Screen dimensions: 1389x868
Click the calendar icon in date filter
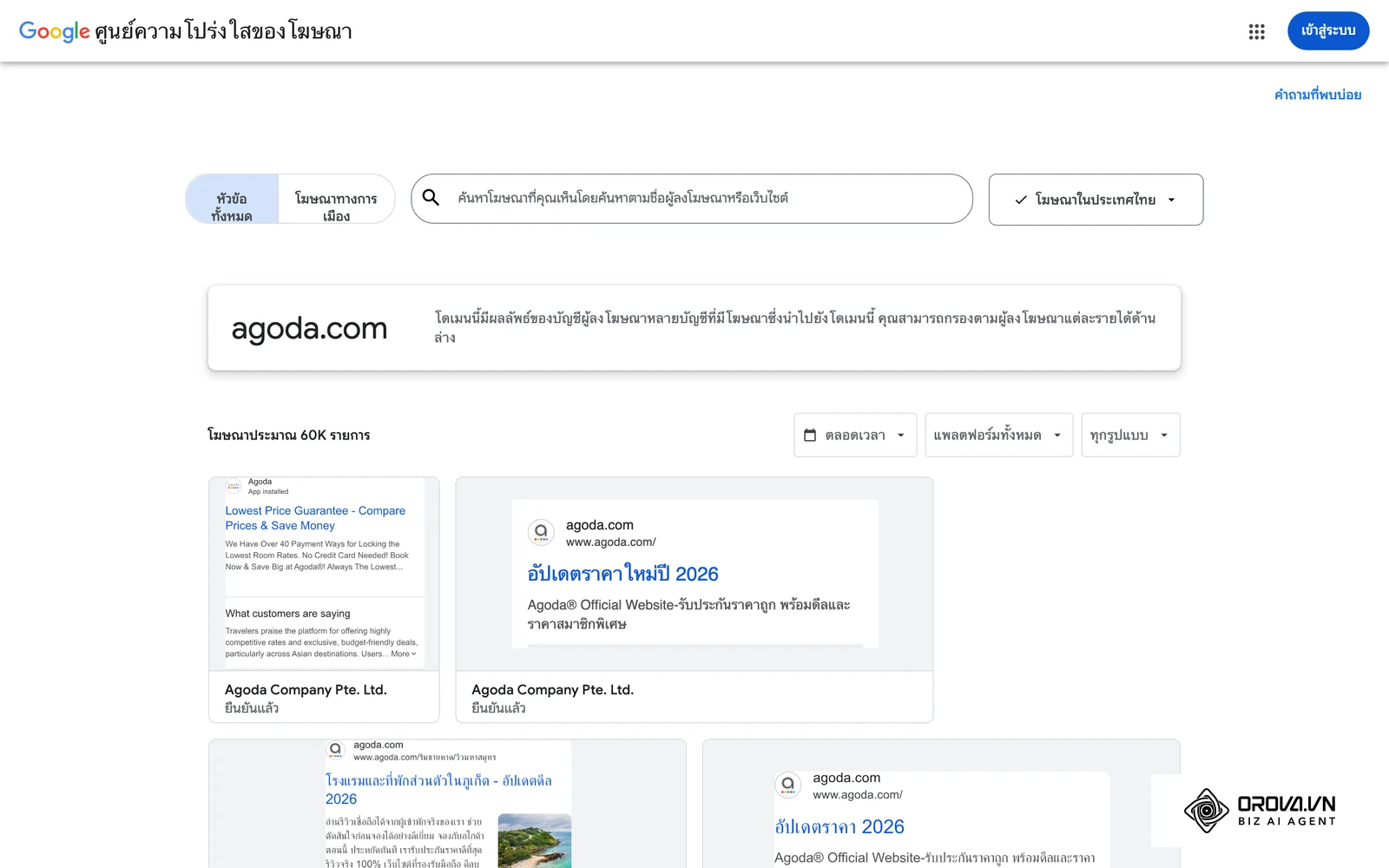tap(810, 435)
